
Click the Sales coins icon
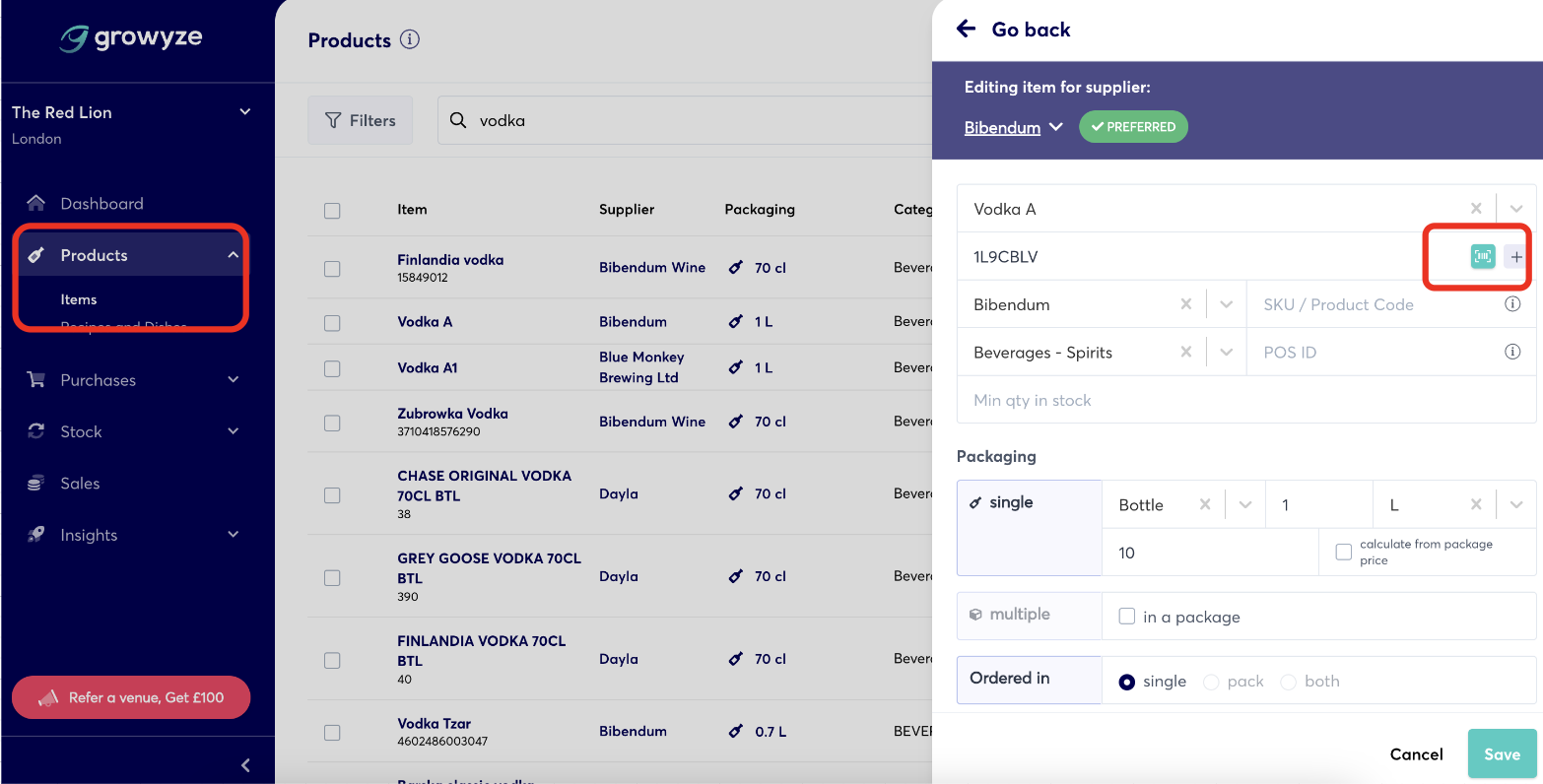[36, 483]
